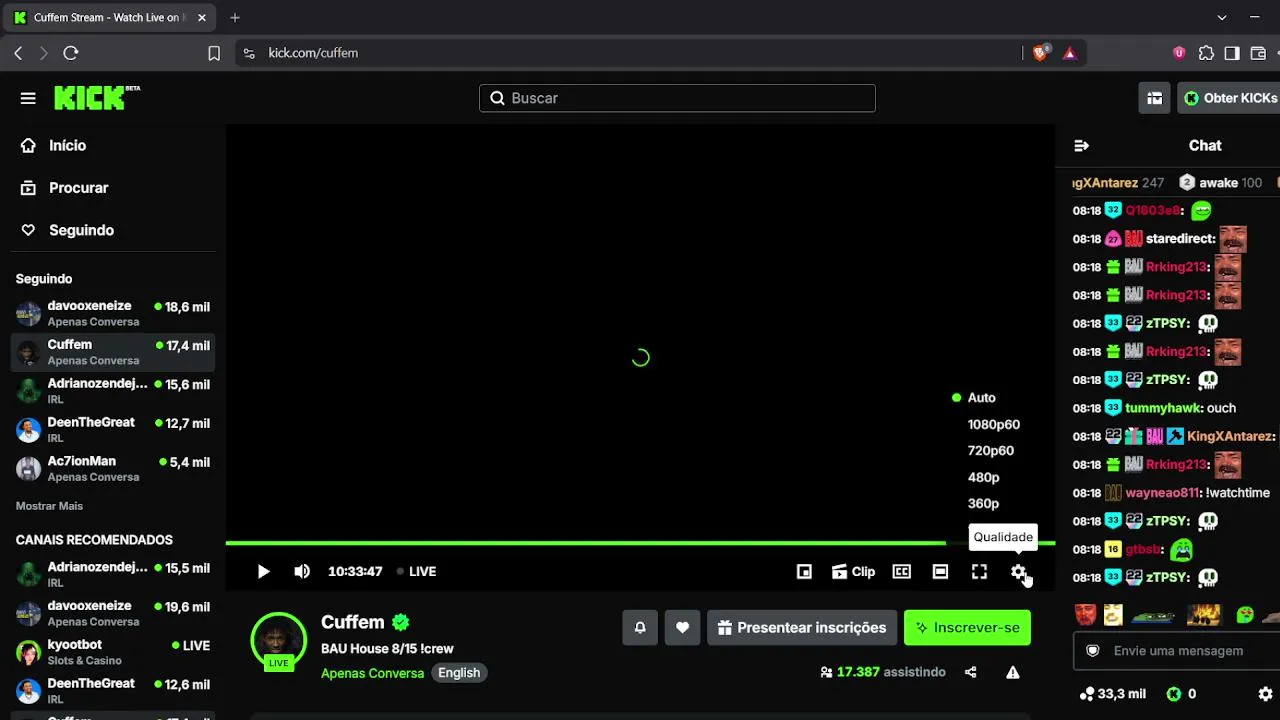Expand list with Mostrar Mais
1280x720 pixels.
(x=49, y=506)
